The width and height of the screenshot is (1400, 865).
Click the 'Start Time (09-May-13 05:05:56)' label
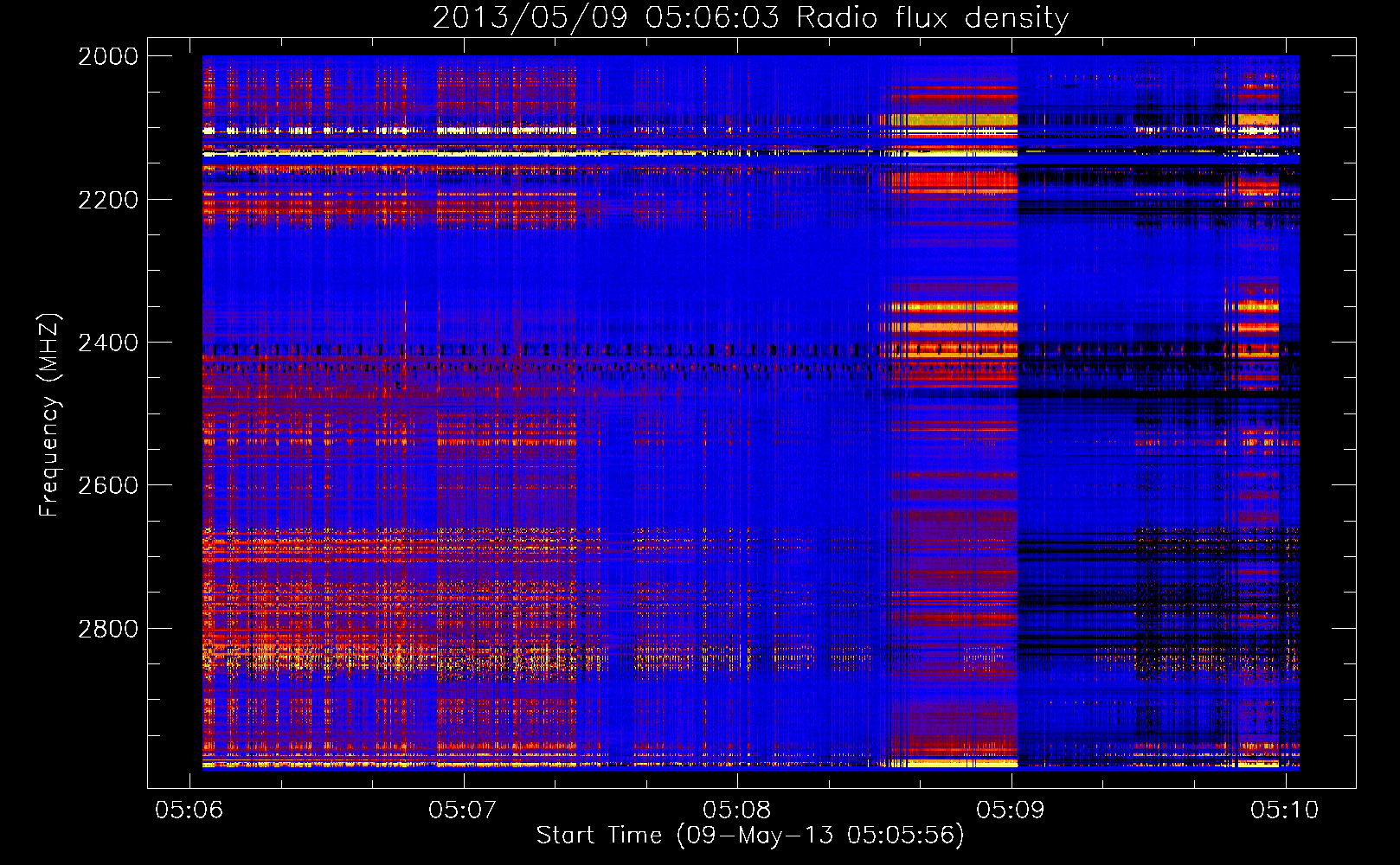[x=750, y=836]
